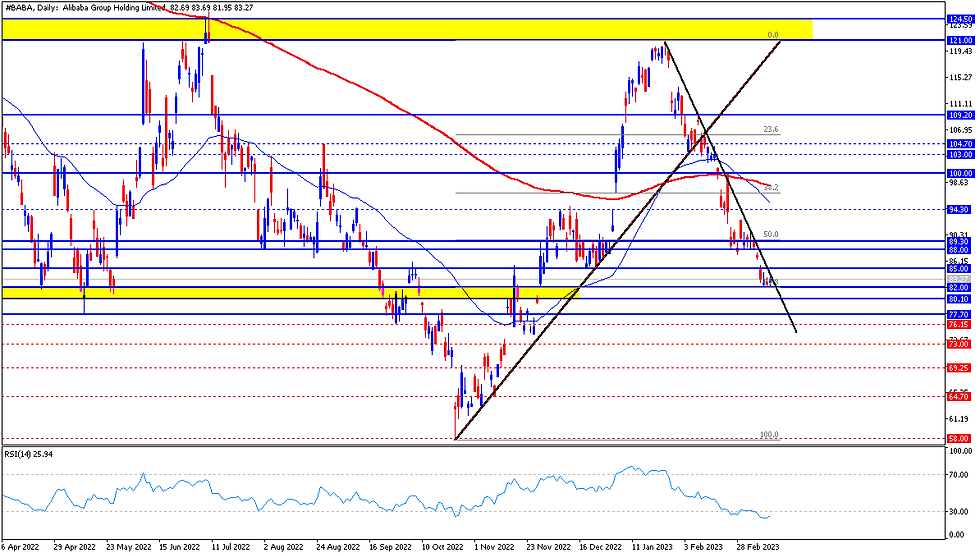Click the 98.63 price axis value

959,182
